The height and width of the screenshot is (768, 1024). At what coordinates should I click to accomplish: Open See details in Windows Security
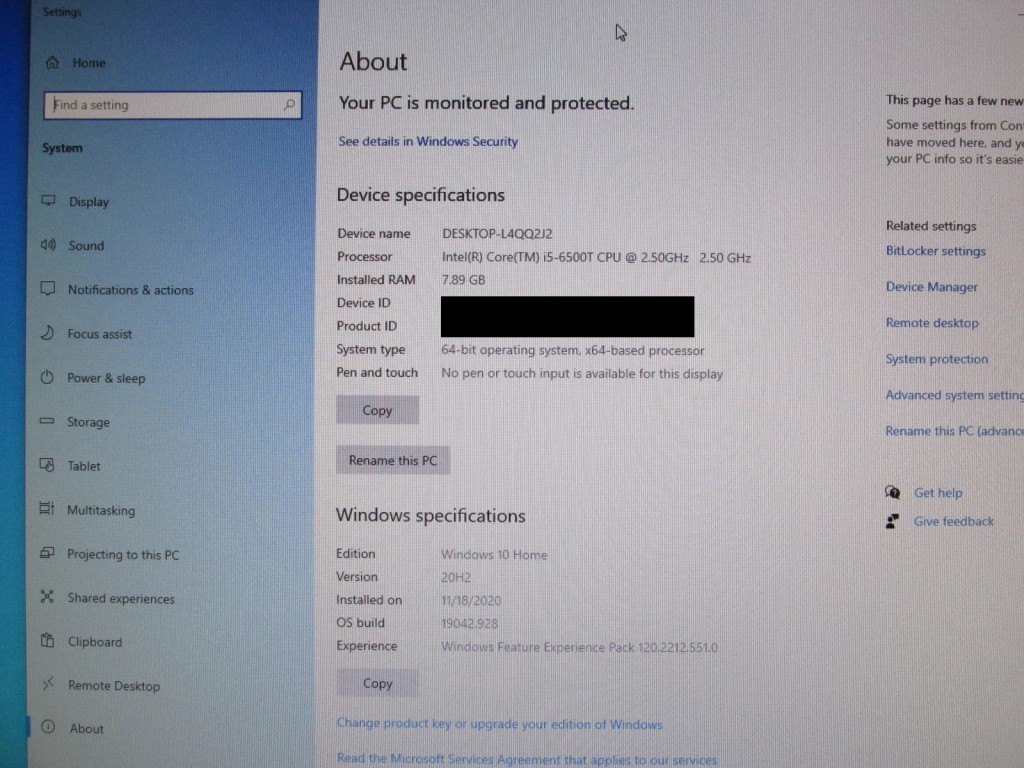point(428,142)
